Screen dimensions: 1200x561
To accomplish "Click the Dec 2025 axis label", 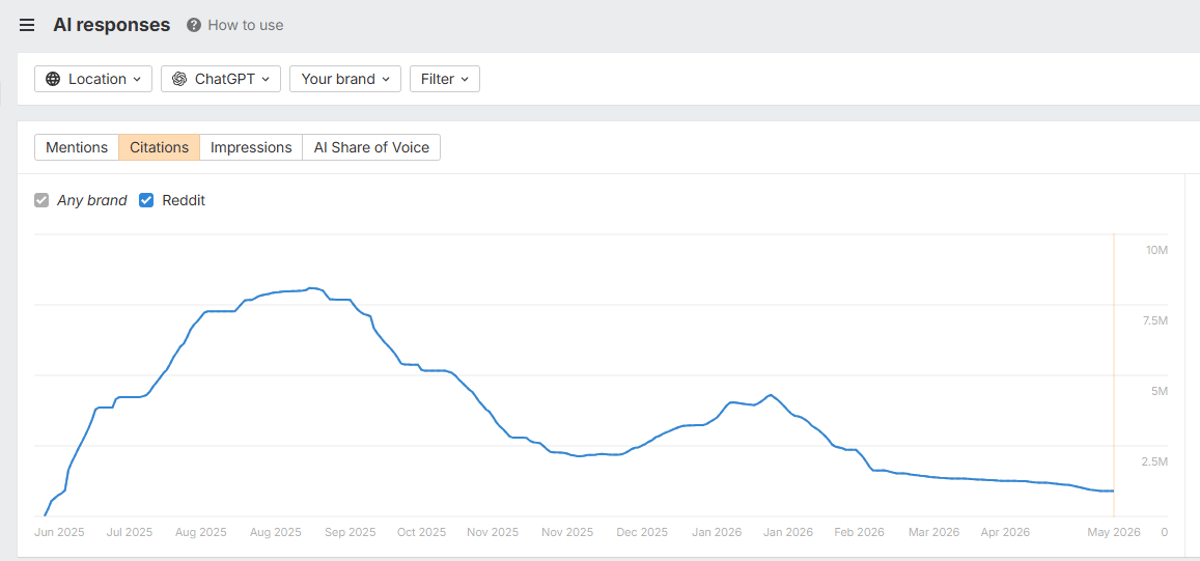I will (641, 532).
